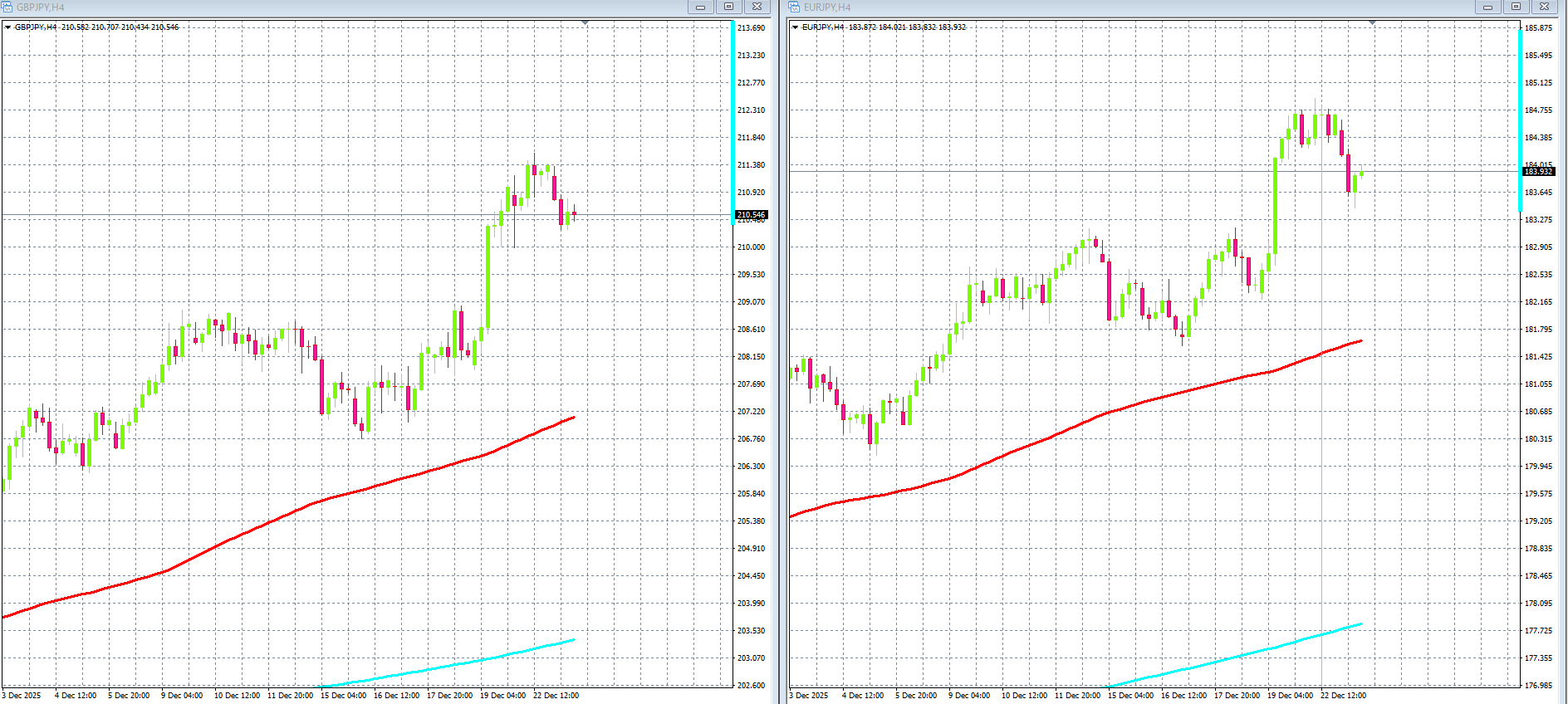This screenshot has height=704, width=1568.
Task: Click the GBPJPY chart shift triangle marker
Action: tap(585, 23)
